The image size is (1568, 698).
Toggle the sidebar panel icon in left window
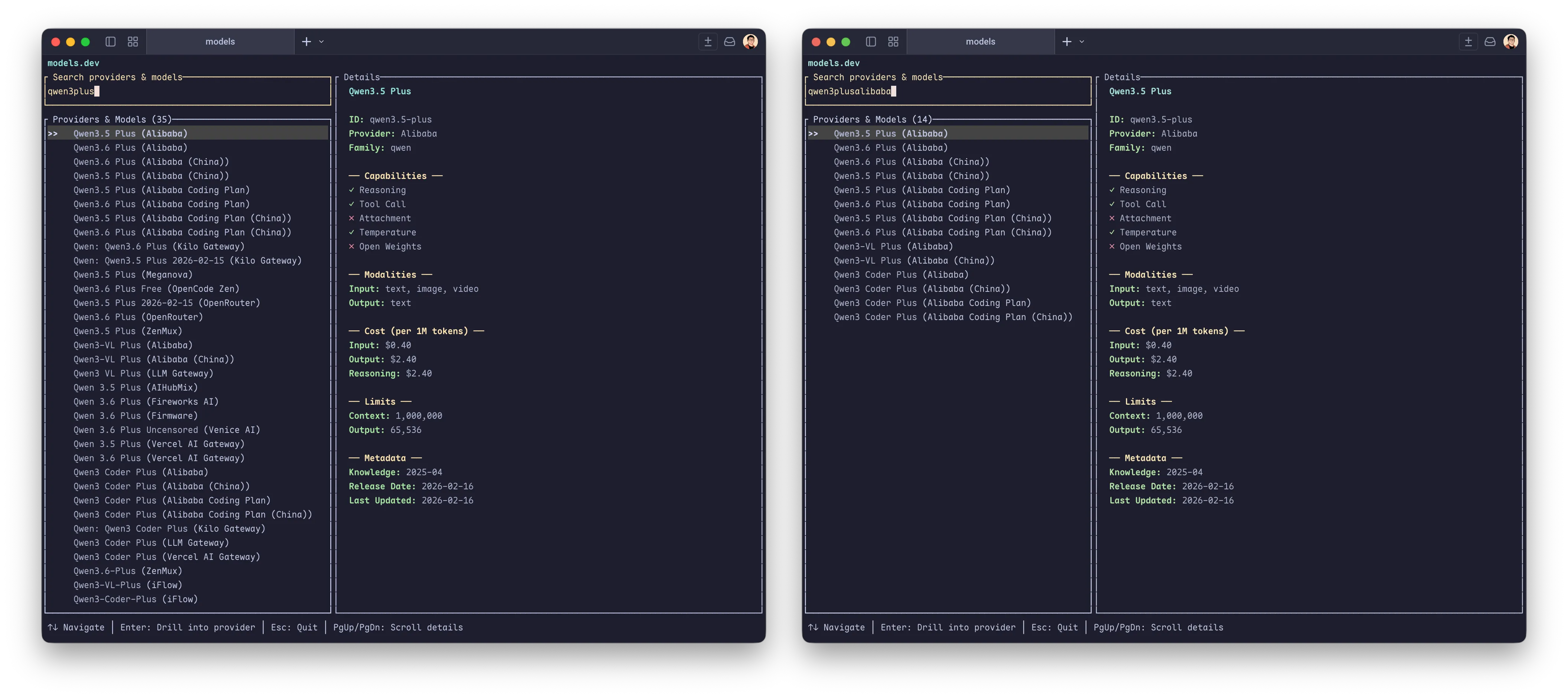[110, 42]
